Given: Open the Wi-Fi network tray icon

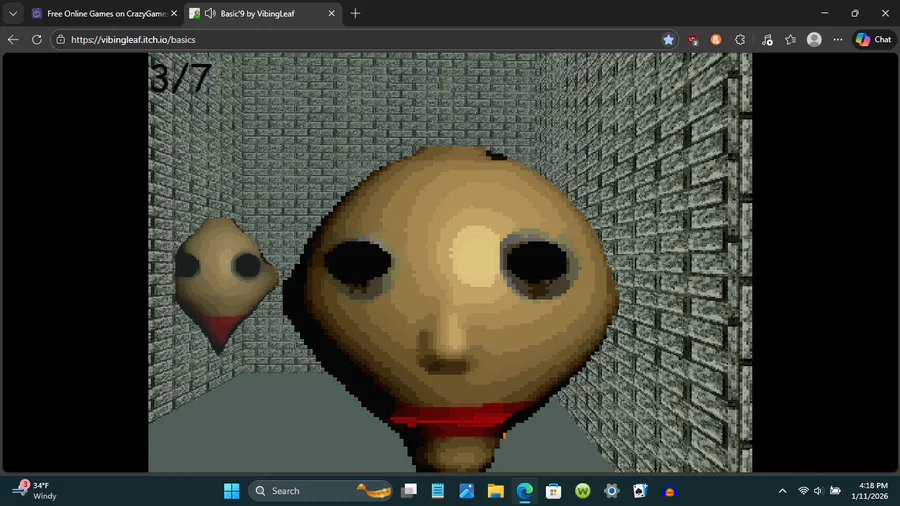Looking at the screenshot, I should (x=804, y=491).
